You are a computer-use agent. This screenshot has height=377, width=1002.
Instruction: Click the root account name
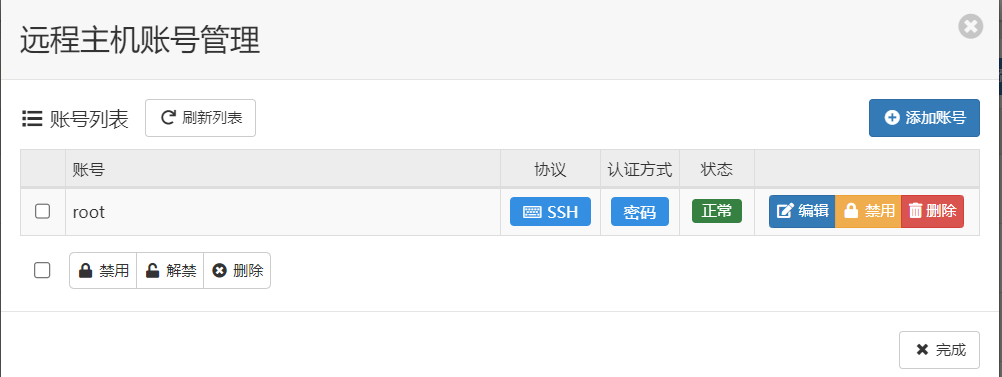[89, 212]
